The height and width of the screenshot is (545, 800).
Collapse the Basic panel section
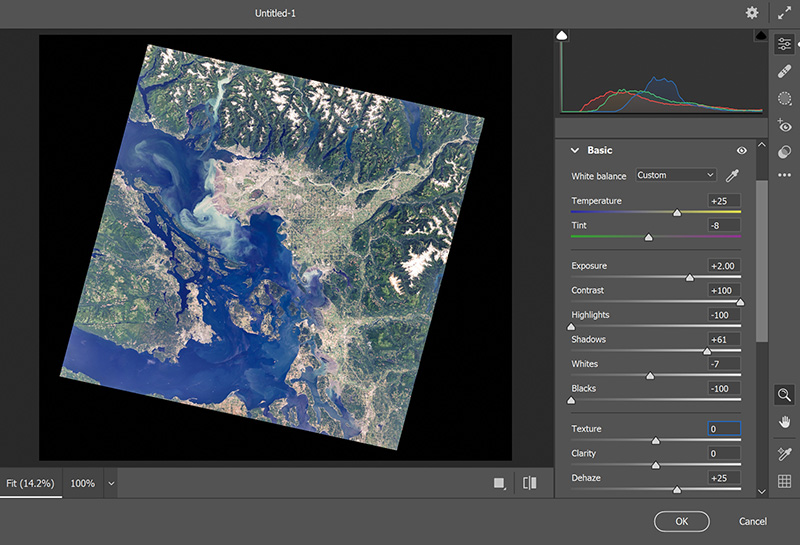tap(575, 150)
